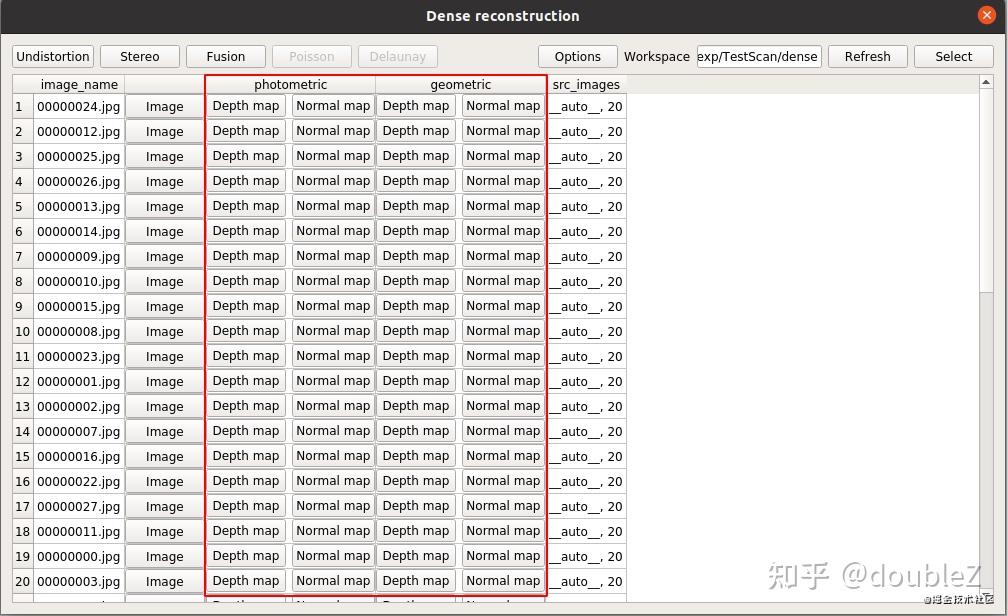Start the Stereo reconstruction
The image size is (1007, 616).
click(x=139, y=56)
